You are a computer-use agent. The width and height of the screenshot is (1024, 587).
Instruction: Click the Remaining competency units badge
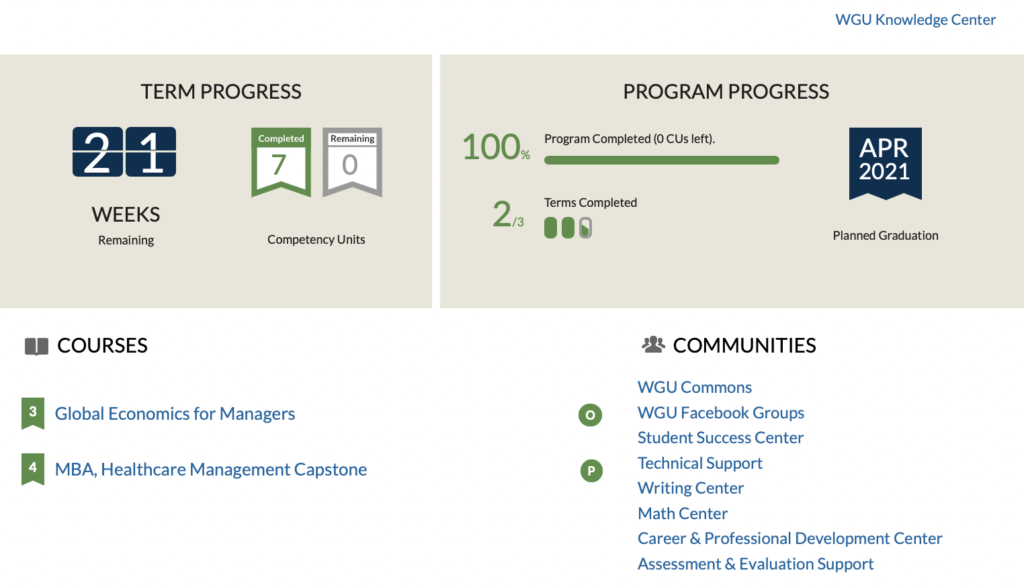coord(352,161)
